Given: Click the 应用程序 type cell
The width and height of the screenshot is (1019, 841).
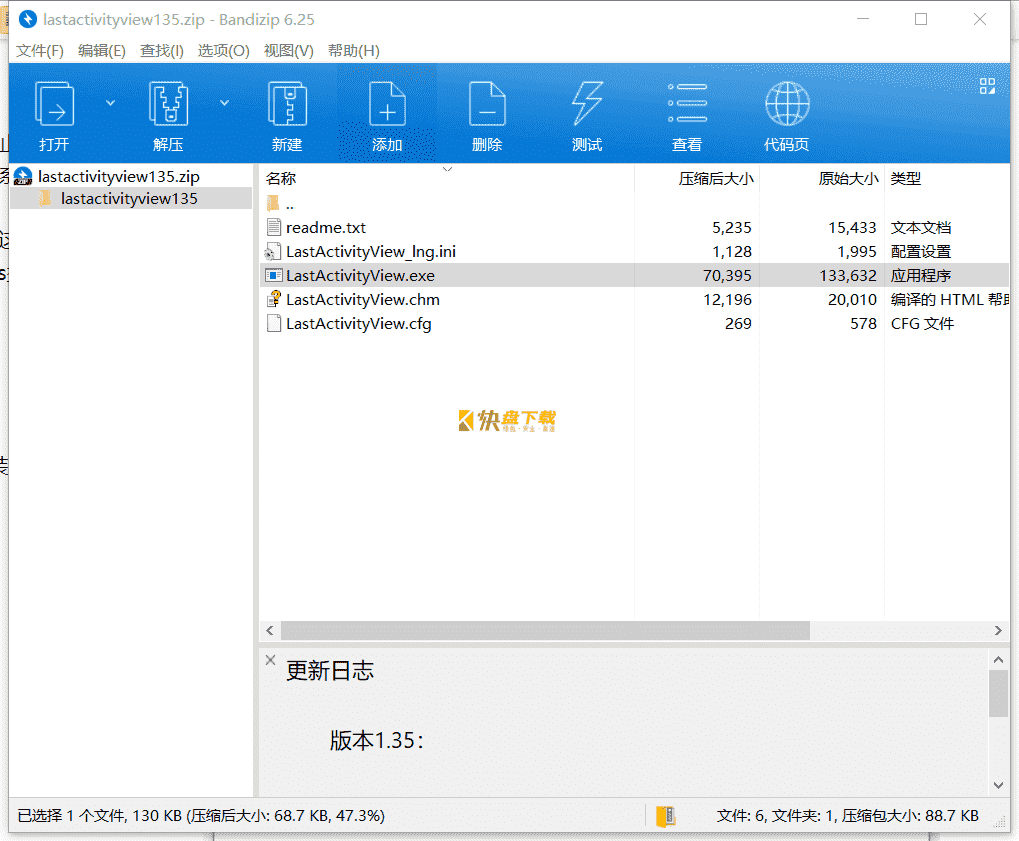Looking at the screenshot, I should point(921,276).
